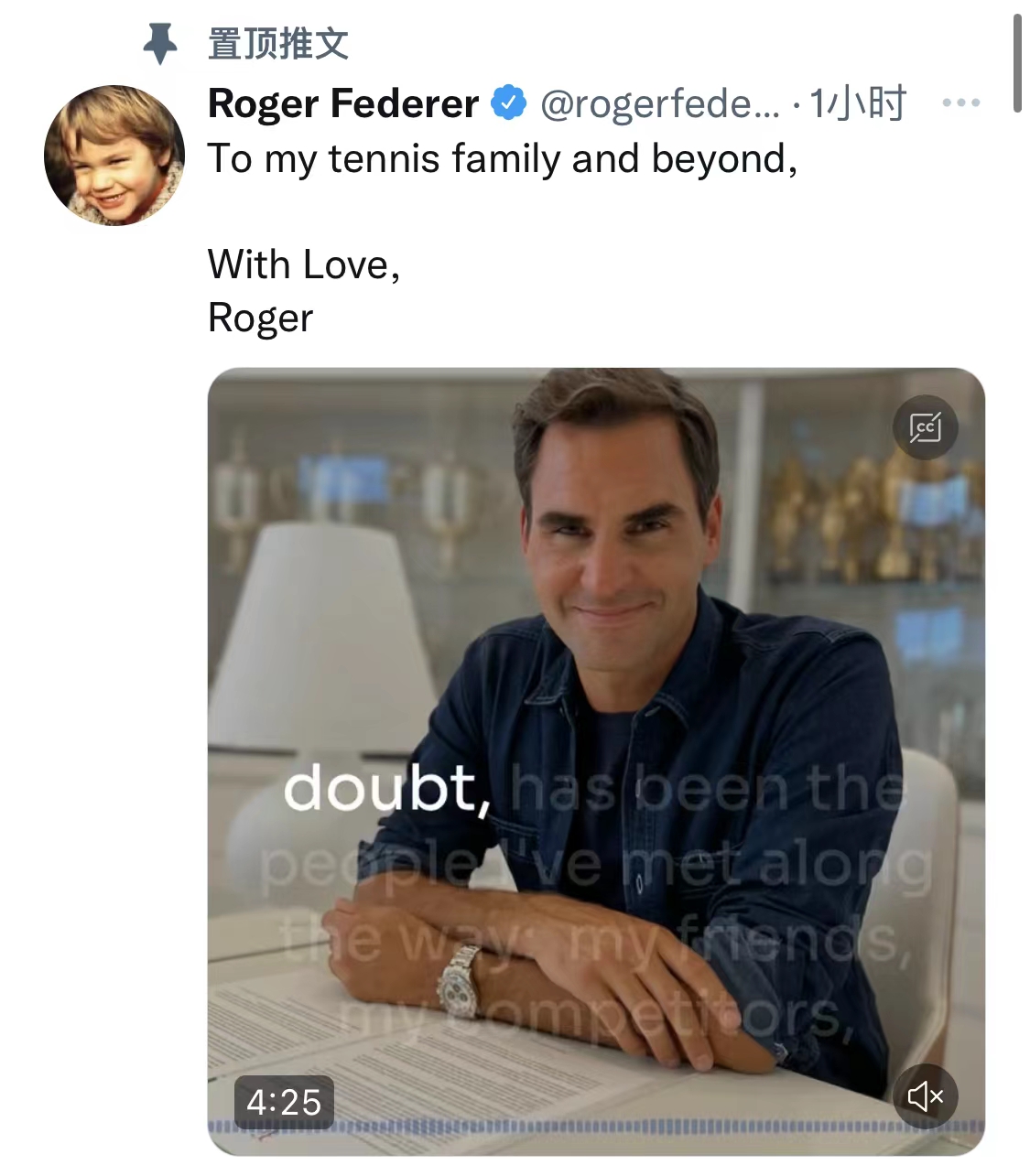Viewport: 1030px width, 1176px height.
Task: Click the page scrollbar on the right
Action: pyautogui.click(x=1017, y=64)
